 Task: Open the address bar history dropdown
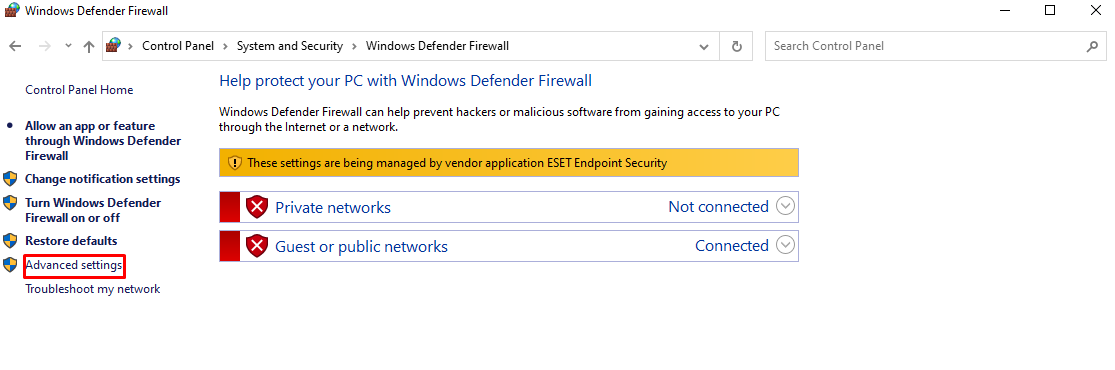coord(704,47)
